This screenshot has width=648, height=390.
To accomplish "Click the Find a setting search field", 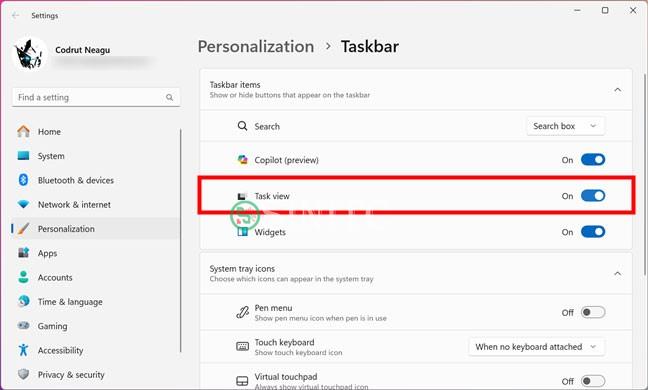I will coord(96,97).
